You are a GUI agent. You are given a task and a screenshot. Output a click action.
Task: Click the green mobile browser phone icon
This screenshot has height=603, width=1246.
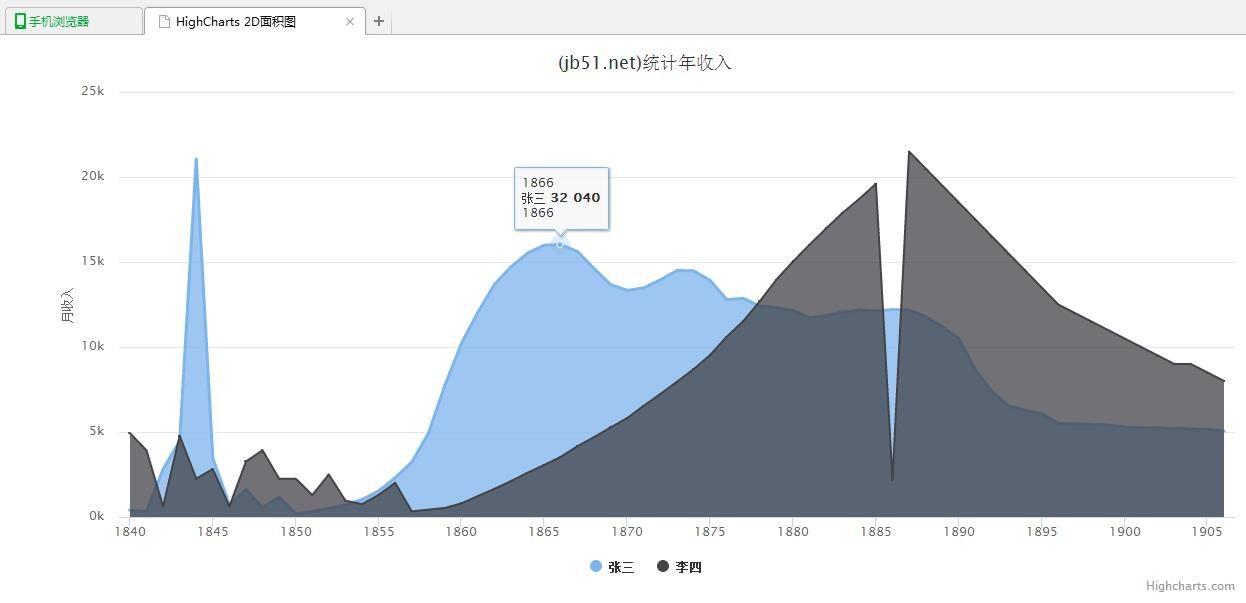coord(20,21)
